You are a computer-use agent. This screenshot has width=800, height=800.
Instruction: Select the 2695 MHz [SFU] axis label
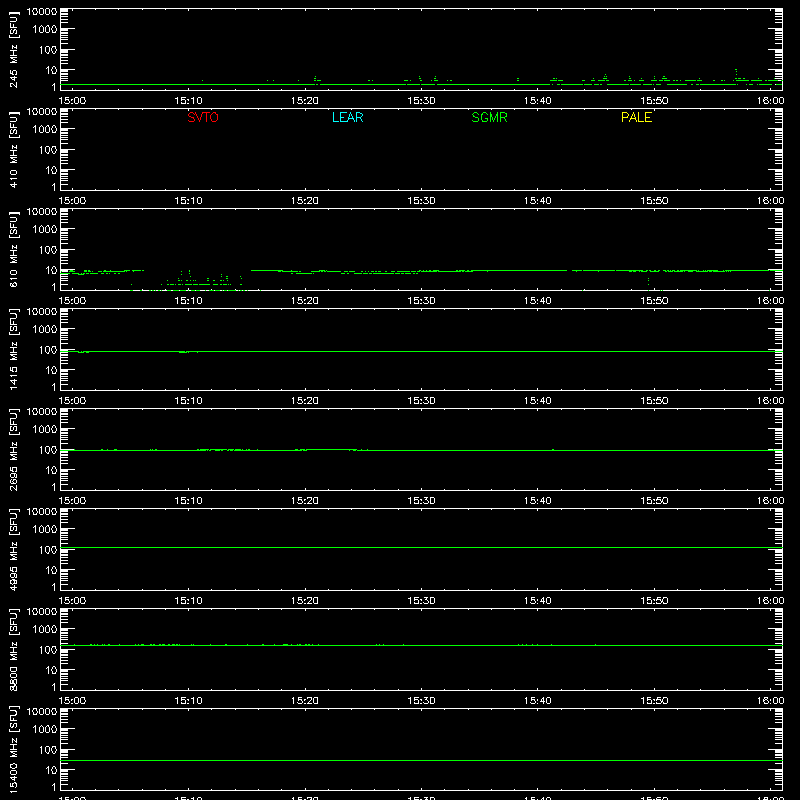coord(14,450)
